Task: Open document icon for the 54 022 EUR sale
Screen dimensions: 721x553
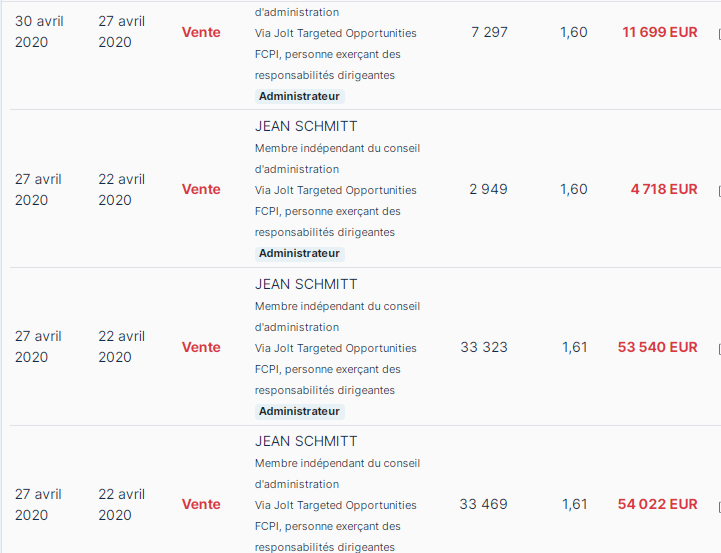Action: [x=719, y=507]
